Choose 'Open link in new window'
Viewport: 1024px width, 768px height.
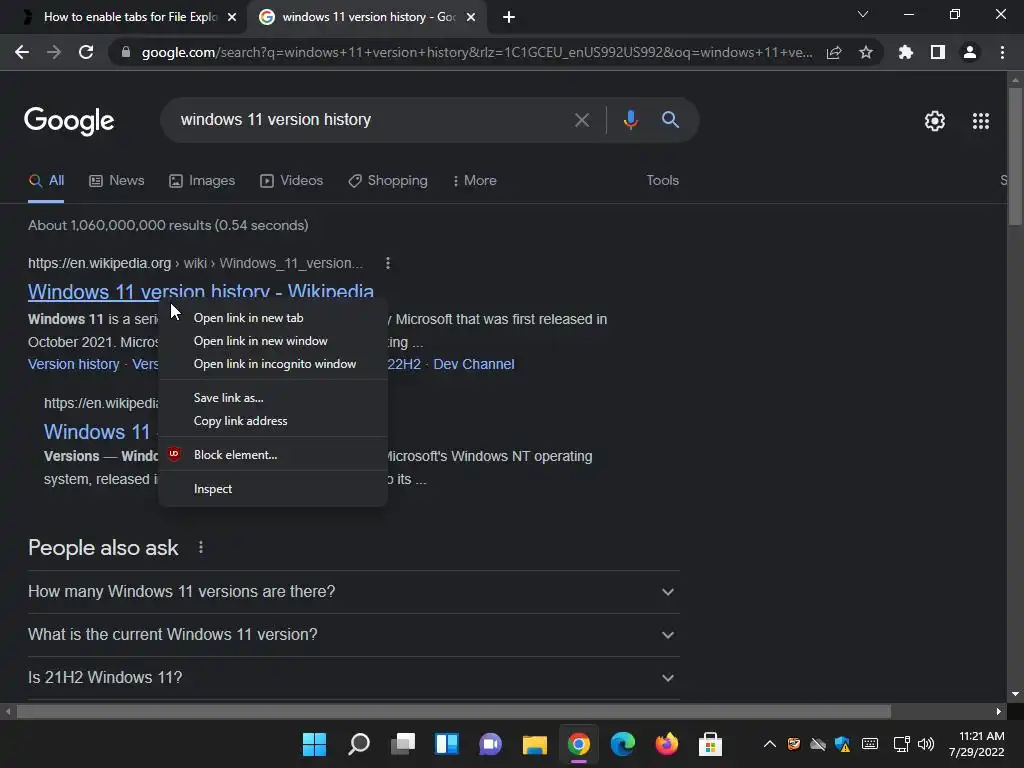click(x=273, y=341)
